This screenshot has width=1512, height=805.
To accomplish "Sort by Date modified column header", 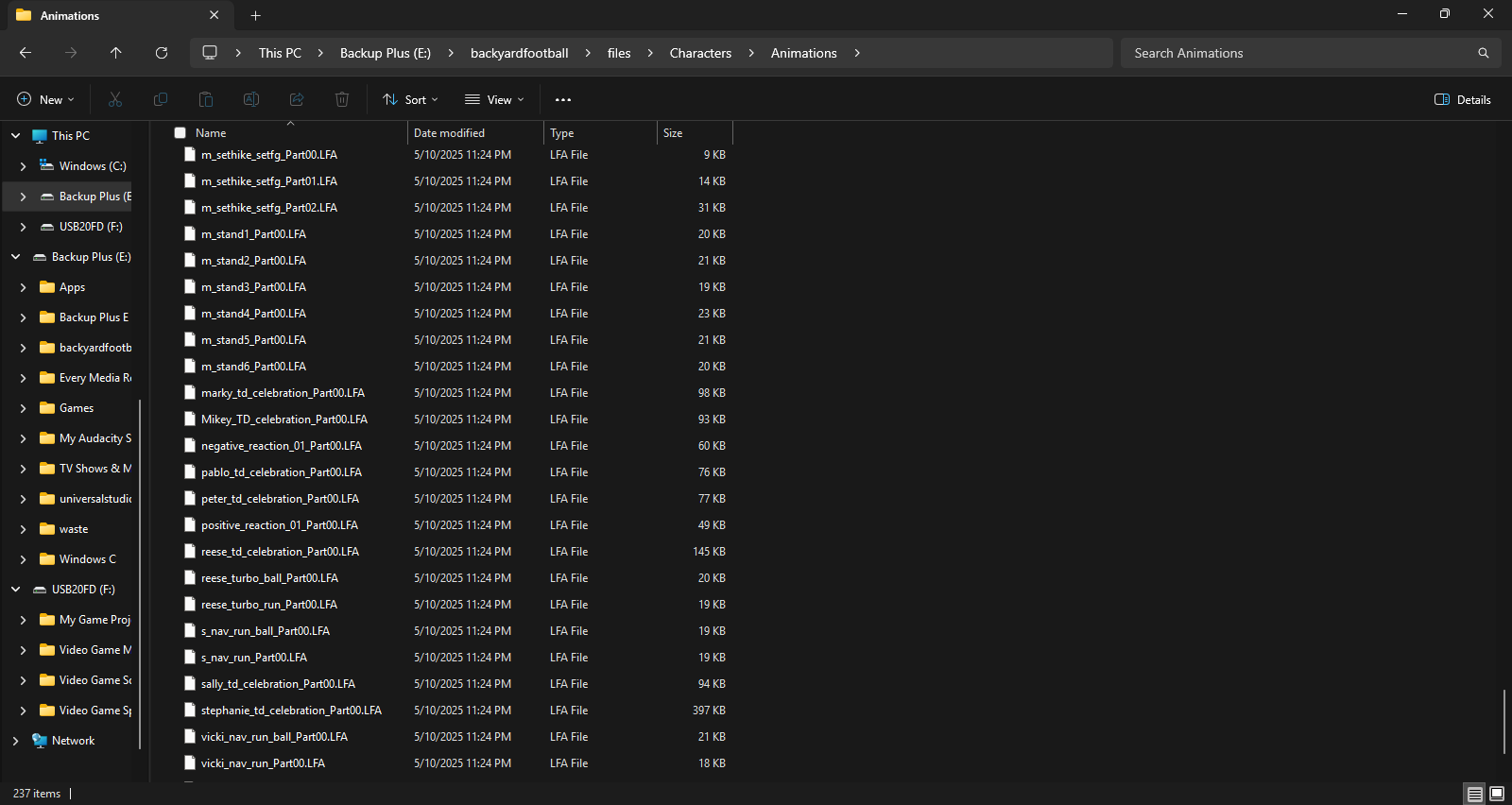I will 475,133.
